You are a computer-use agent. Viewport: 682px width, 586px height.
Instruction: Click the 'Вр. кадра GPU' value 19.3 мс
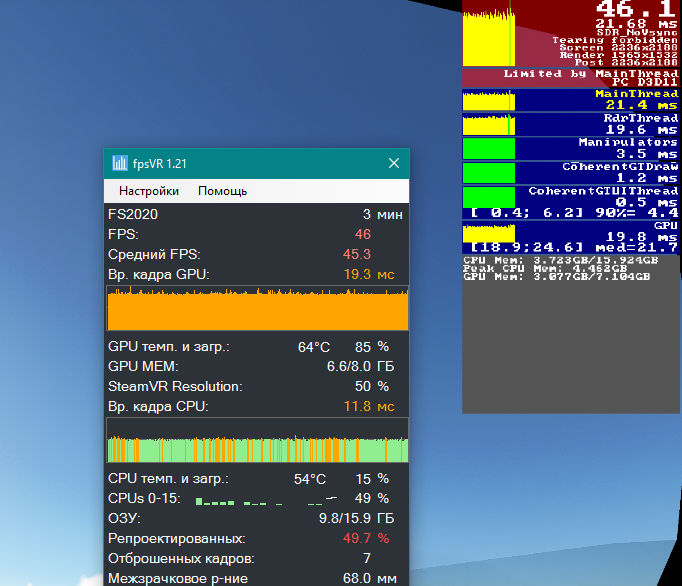369,275
